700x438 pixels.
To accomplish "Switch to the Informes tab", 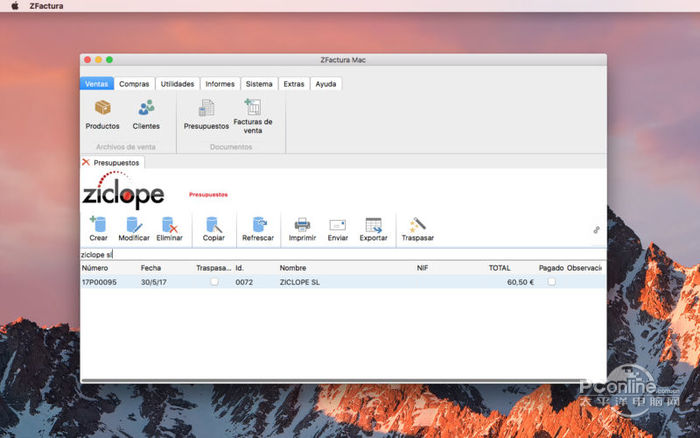I will click(220, 84).
